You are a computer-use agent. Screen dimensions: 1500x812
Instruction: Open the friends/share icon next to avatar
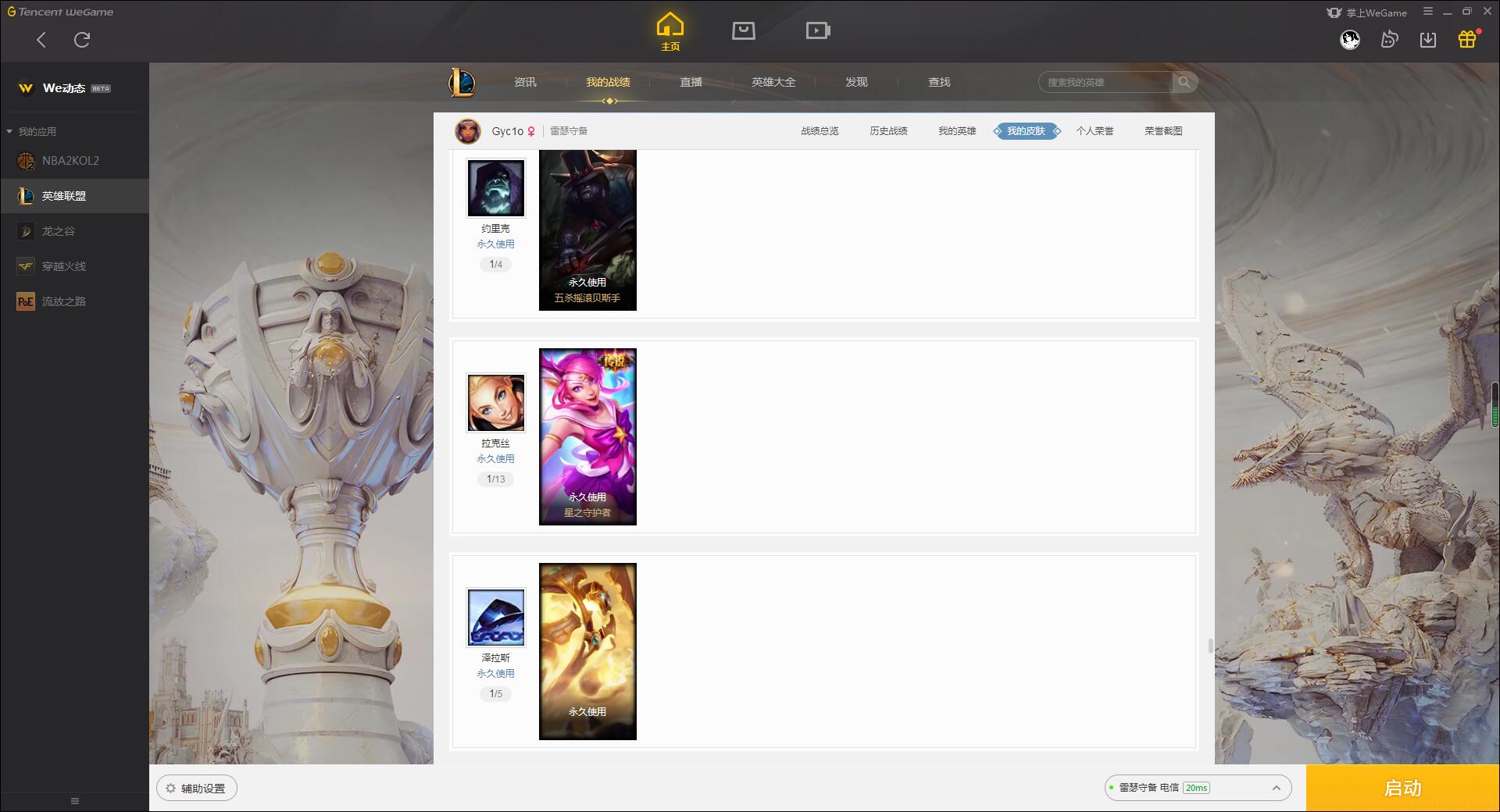click(1389, 39)
